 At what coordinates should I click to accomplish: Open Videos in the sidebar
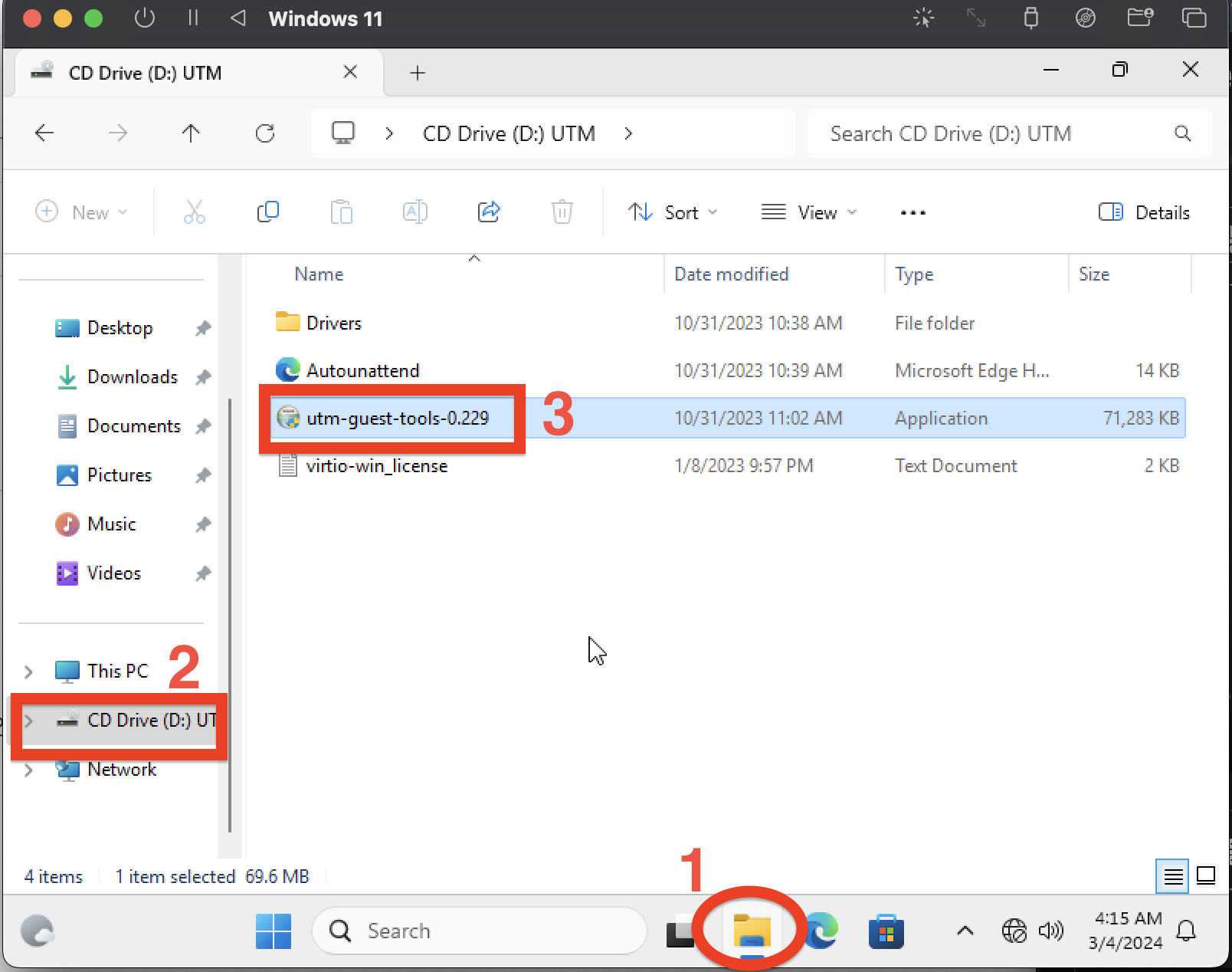tap(113, 573)
